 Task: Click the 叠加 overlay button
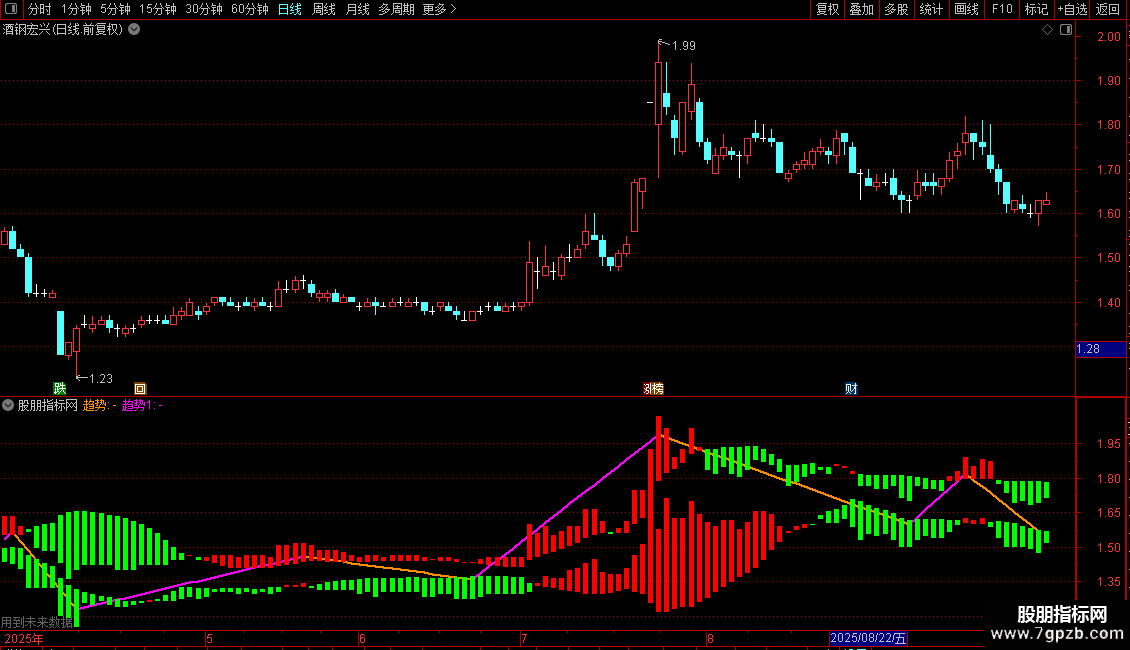pos(862,9)
